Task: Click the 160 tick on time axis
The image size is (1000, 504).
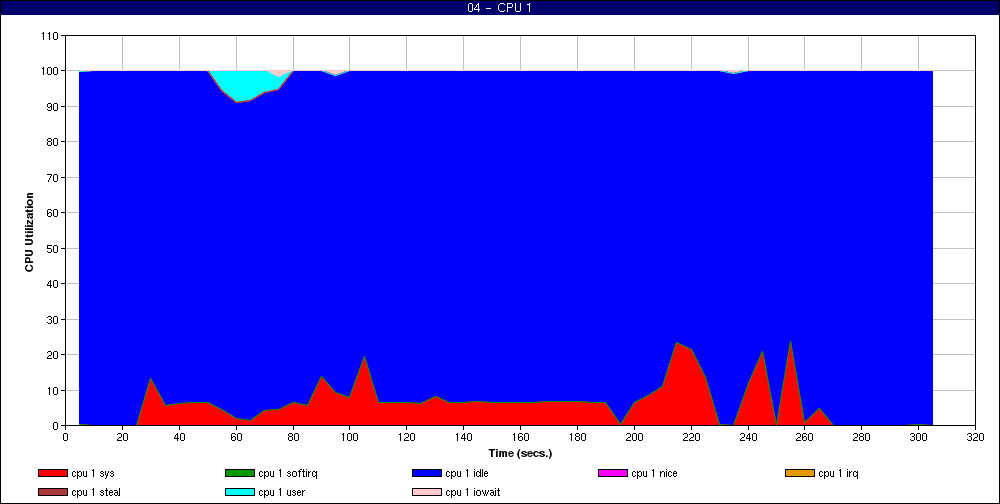Action: click(520, 436)
